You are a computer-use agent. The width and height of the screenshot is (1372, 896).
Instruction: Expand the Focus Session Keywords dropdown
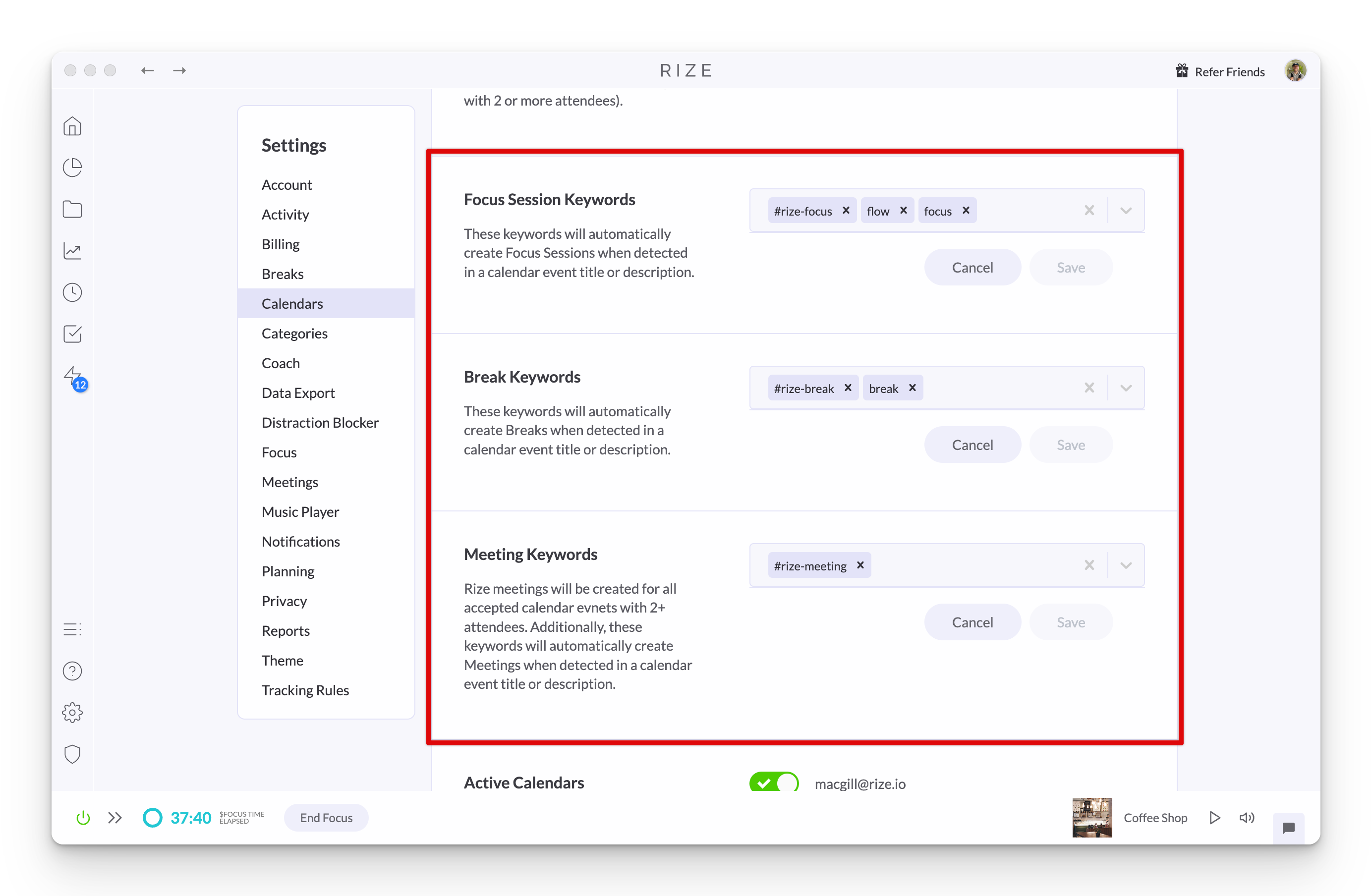(x=1126, y=210)
